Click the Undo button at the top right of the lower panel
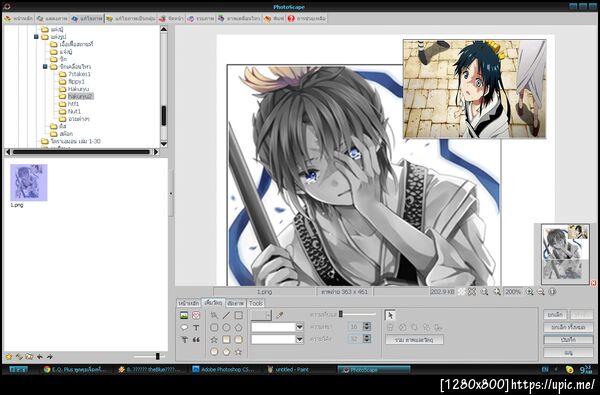This screenshot has height=395, width=600. (x=555, y=315)
